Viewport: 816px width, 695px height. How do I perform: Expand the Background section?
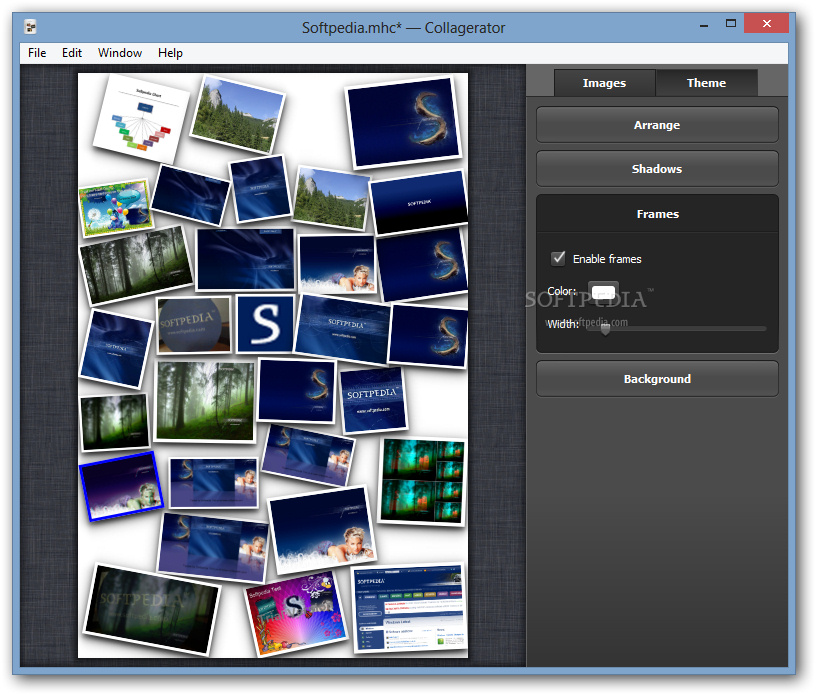(x=657, y=379)
